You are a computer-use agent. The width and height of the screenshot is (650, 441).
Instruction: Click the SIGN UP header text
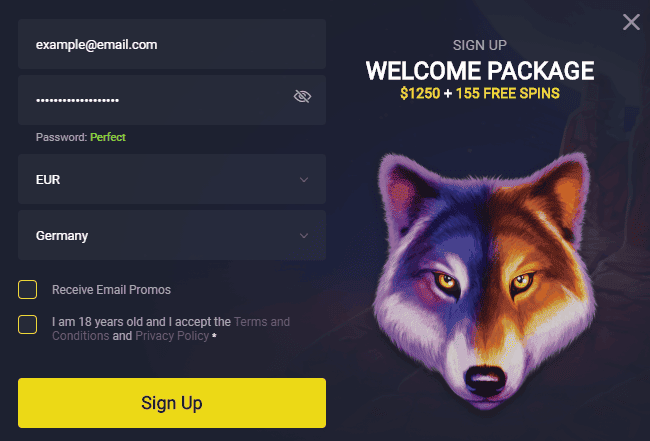pyautogui.click(x=480, y=45)
